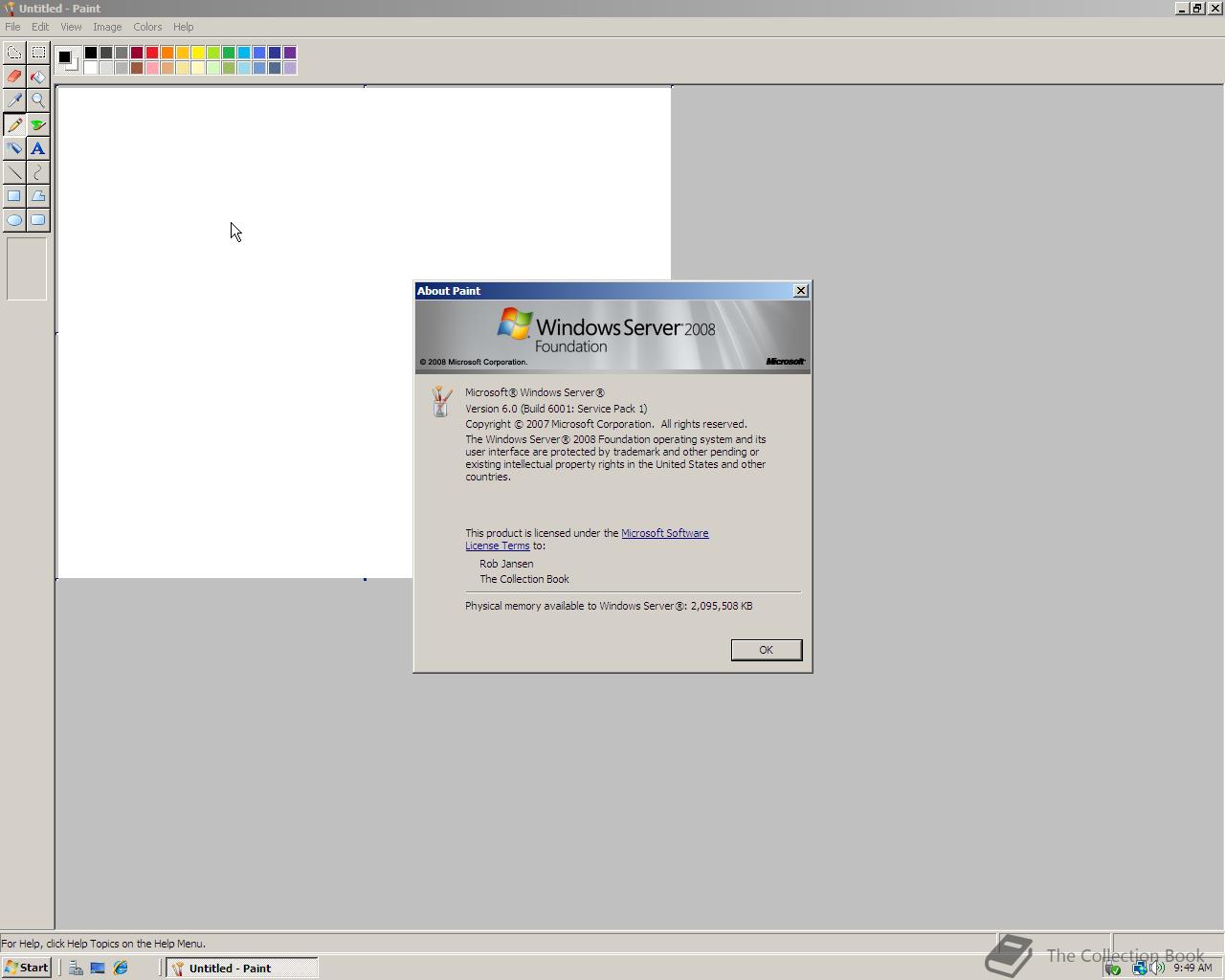Viewport: 1225px width, 980px height.
Task: Pick the brown color swatch
Action: [137, 68]
